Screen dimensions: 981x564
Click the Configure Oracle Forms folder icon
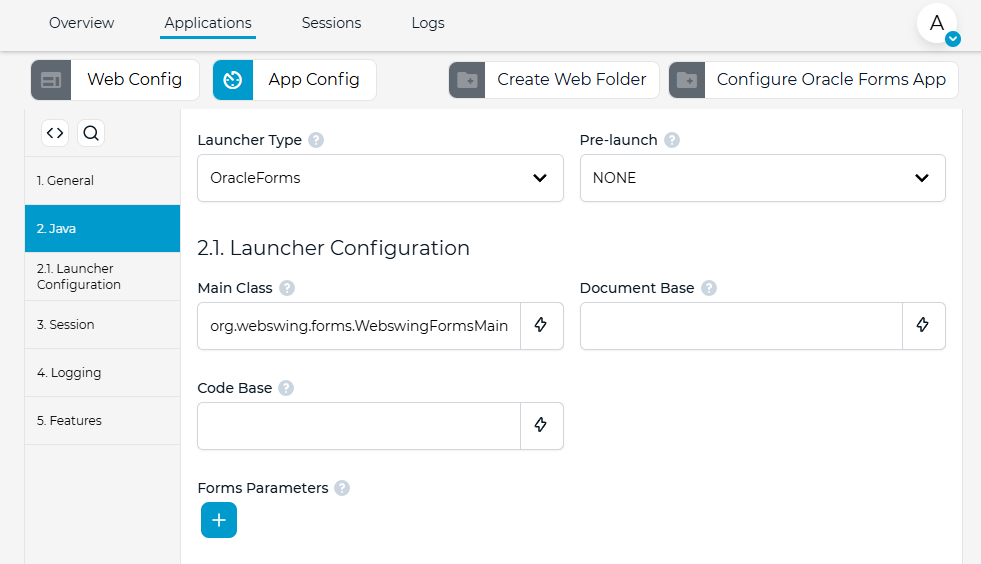point(687,79)
